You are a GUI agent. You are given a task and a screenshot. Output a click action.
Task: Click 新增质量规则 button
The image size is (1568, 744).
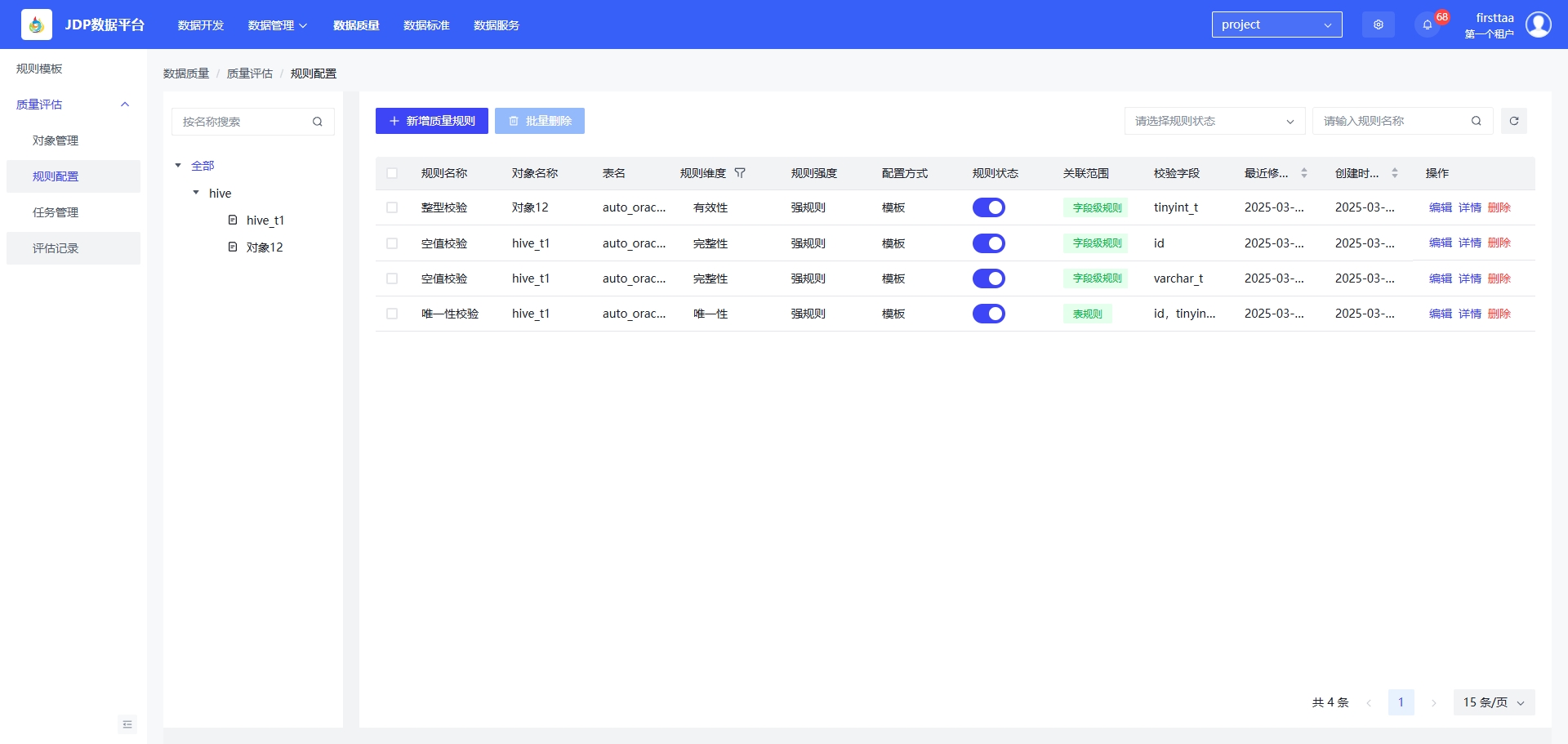coord(432,121)
